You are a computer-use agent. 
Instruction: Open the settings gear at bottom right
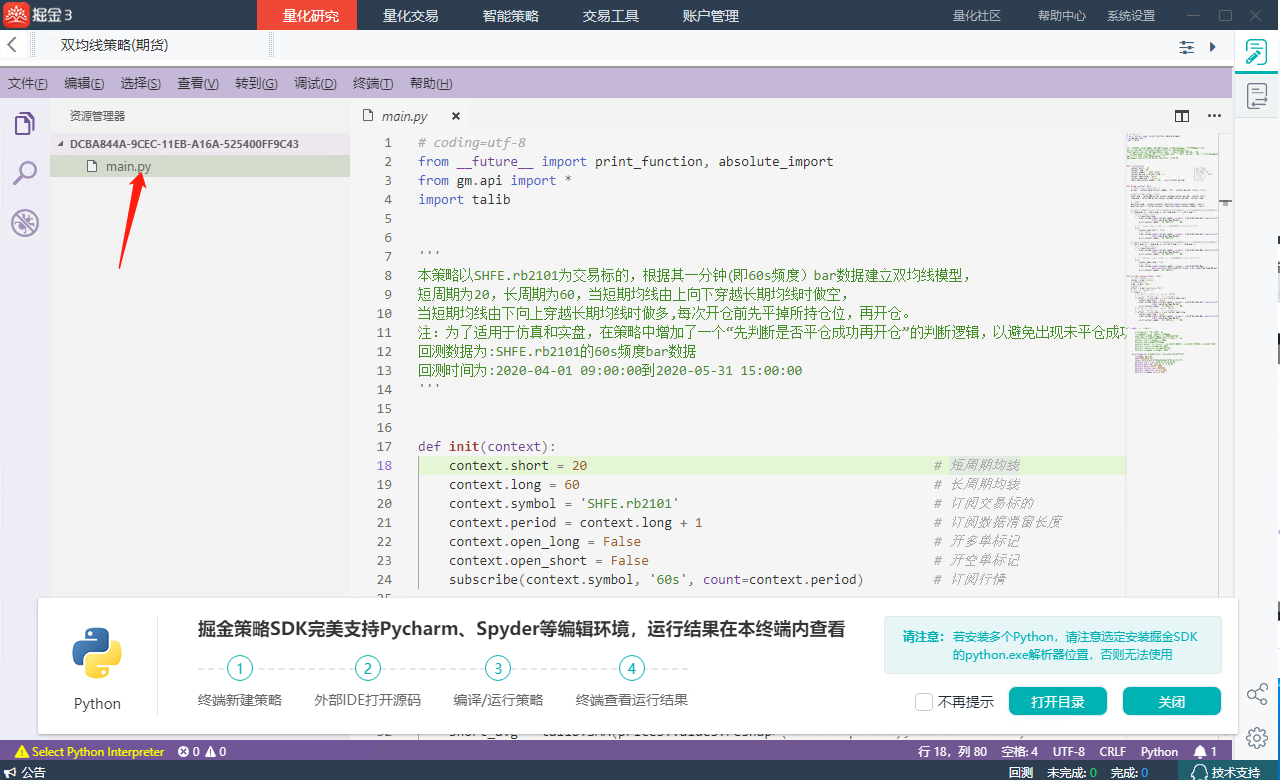click(x=1257, y=738)
